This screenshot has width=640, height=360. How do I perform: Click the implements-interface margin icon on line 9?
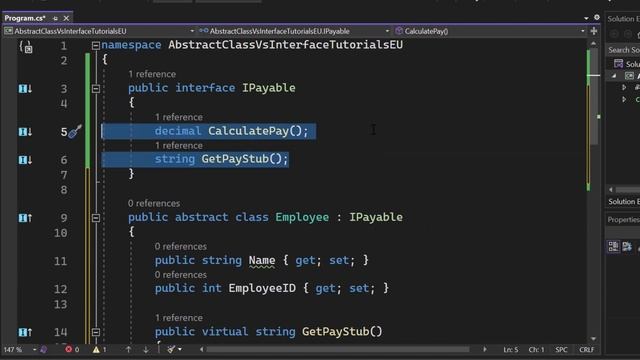(x=25, y=218)
